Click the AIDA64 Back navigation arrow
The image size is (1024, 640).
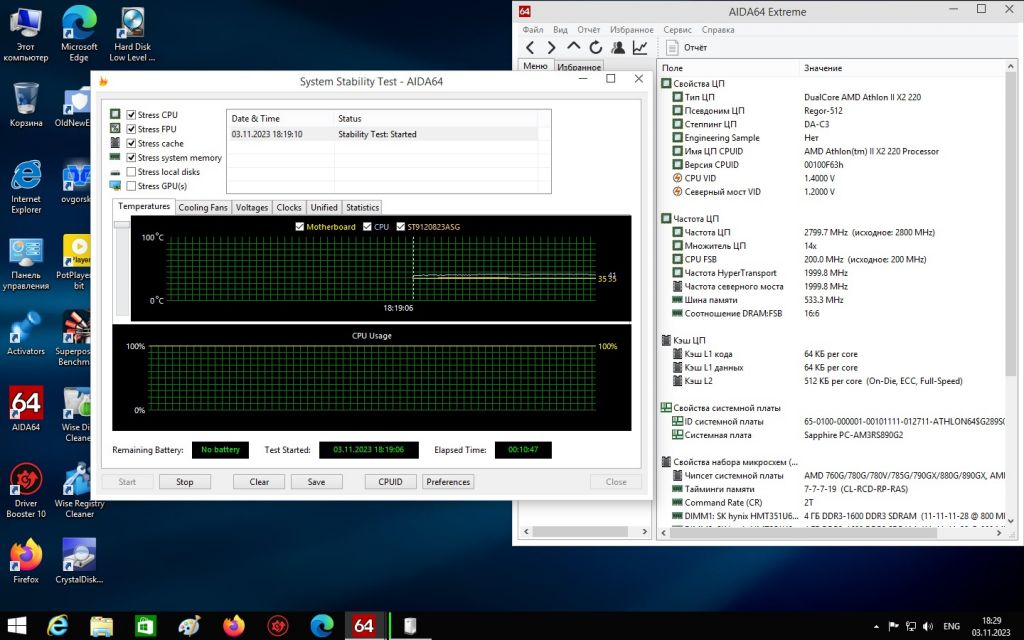pos(530,48)
